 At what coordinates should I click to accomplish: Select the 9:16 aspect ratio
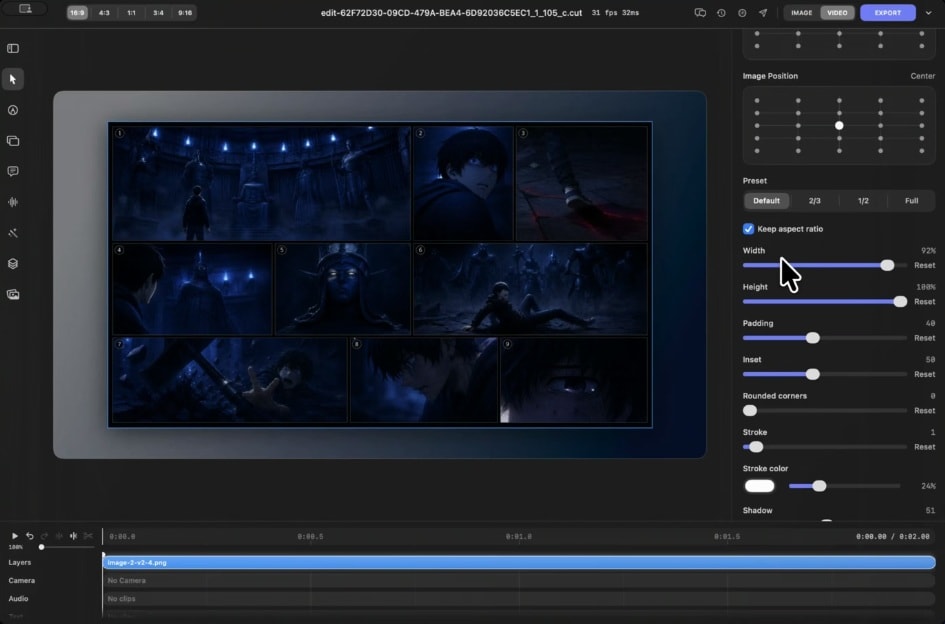point(185,13)
